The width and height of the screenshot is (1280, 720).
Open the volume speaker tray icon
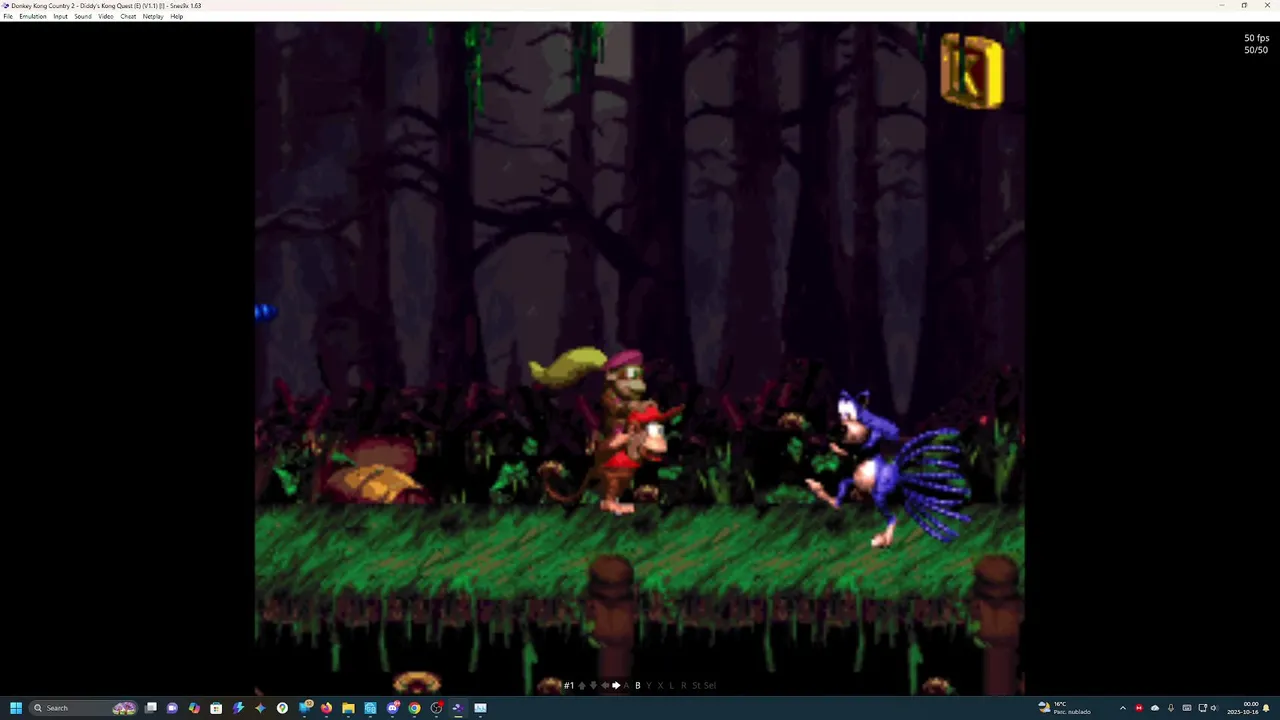point(1214,708)
